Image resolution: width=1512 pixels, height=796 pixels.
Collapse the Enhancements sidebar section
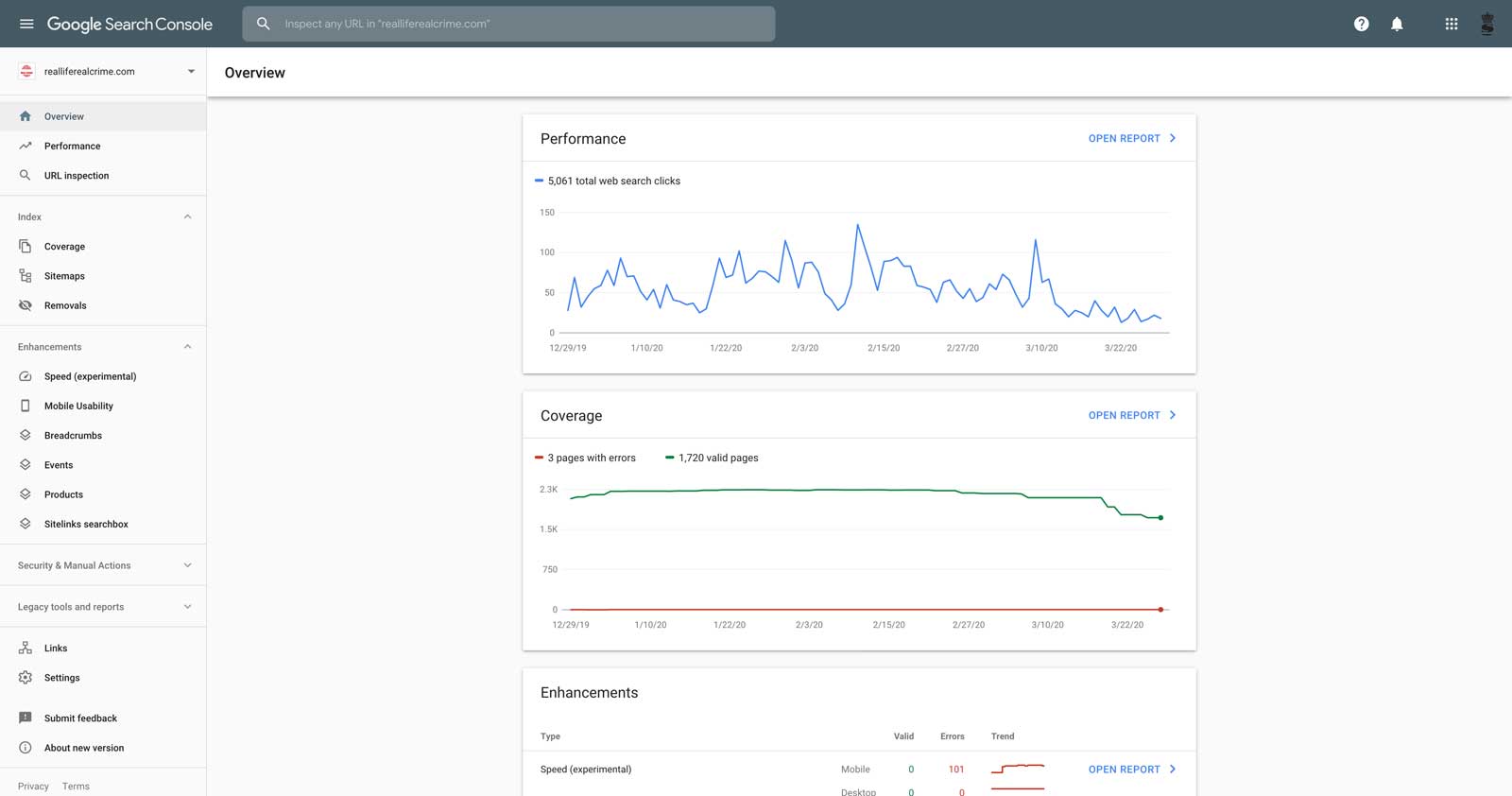(187, 347)
